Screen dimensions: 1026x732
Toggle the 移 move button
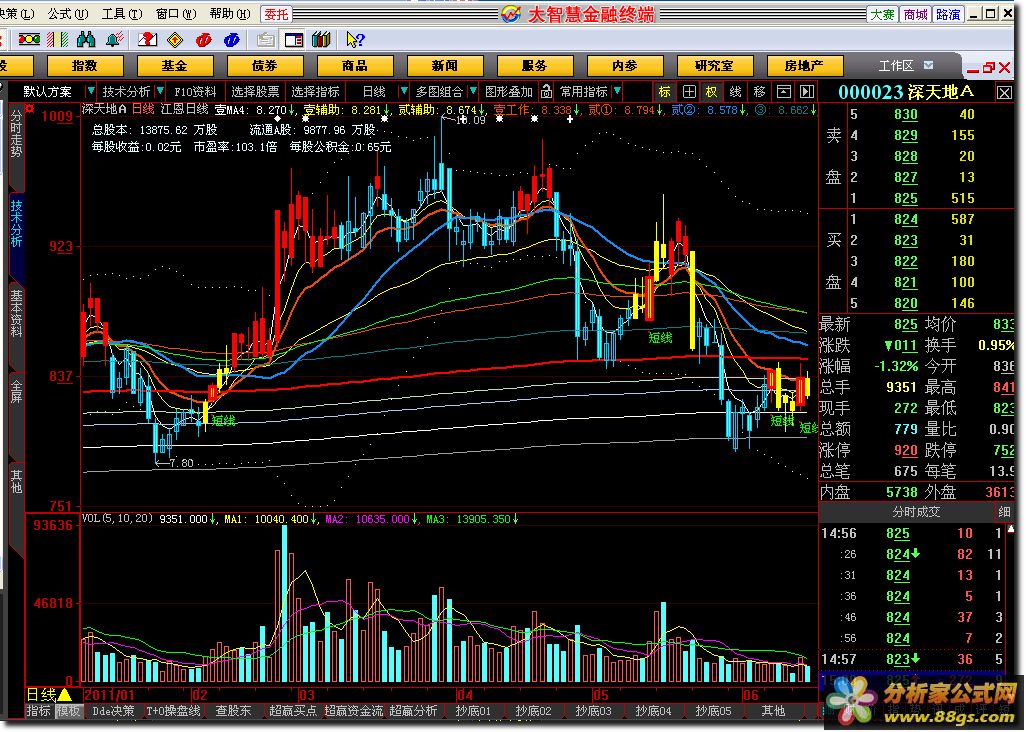pyautogui.click(x=759, y=92)
